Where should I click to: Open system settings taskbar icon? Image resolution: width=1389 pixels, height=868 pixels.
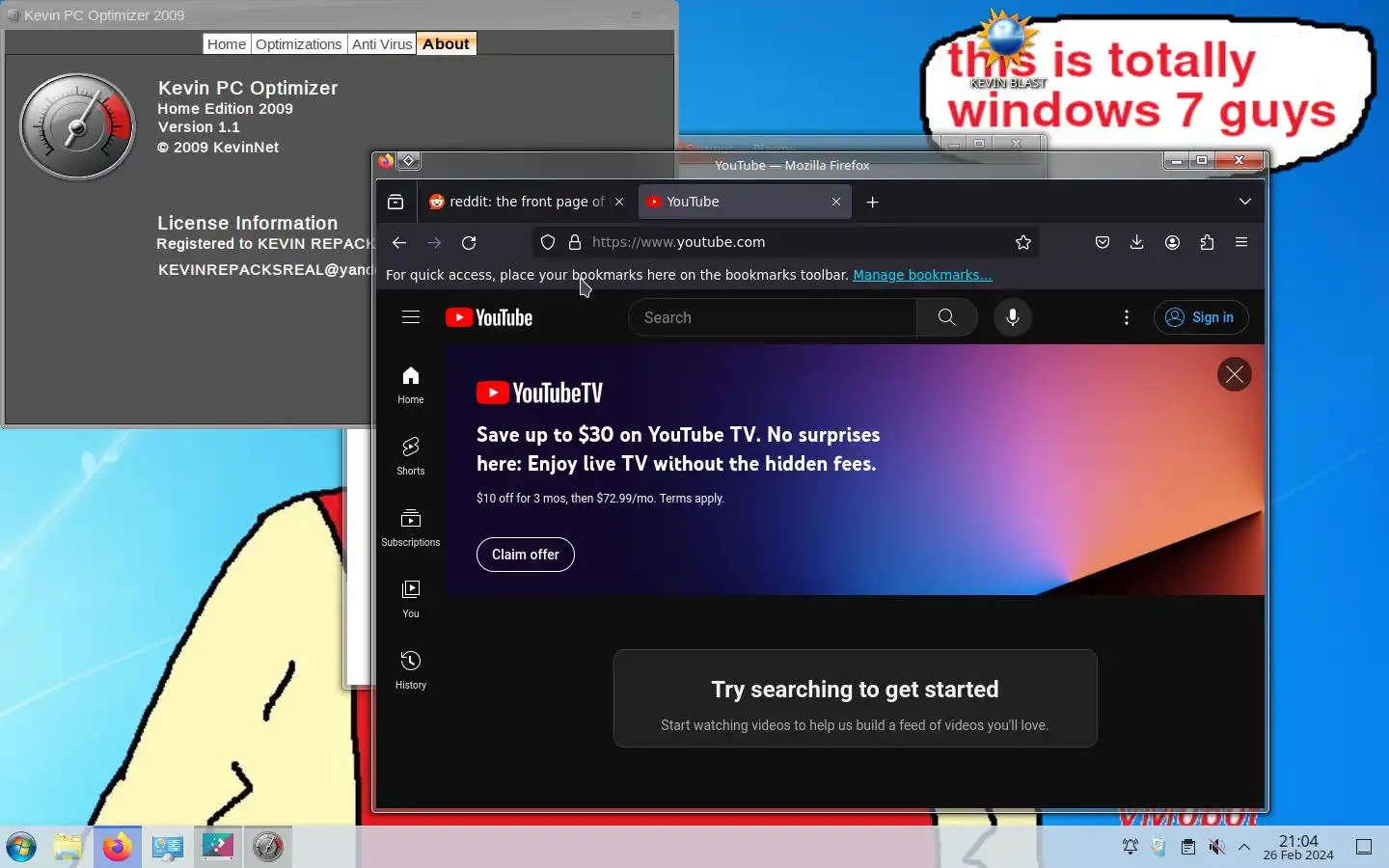coord(167,847)
